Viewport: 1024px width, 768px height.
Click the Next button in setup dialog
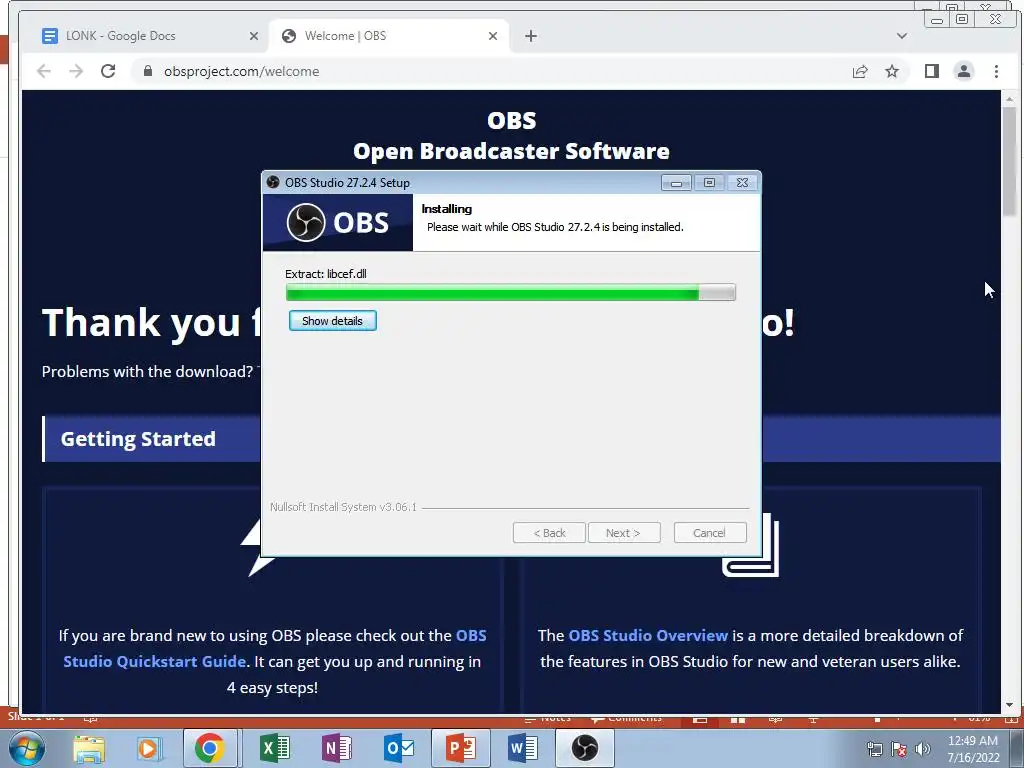point(624,533)
